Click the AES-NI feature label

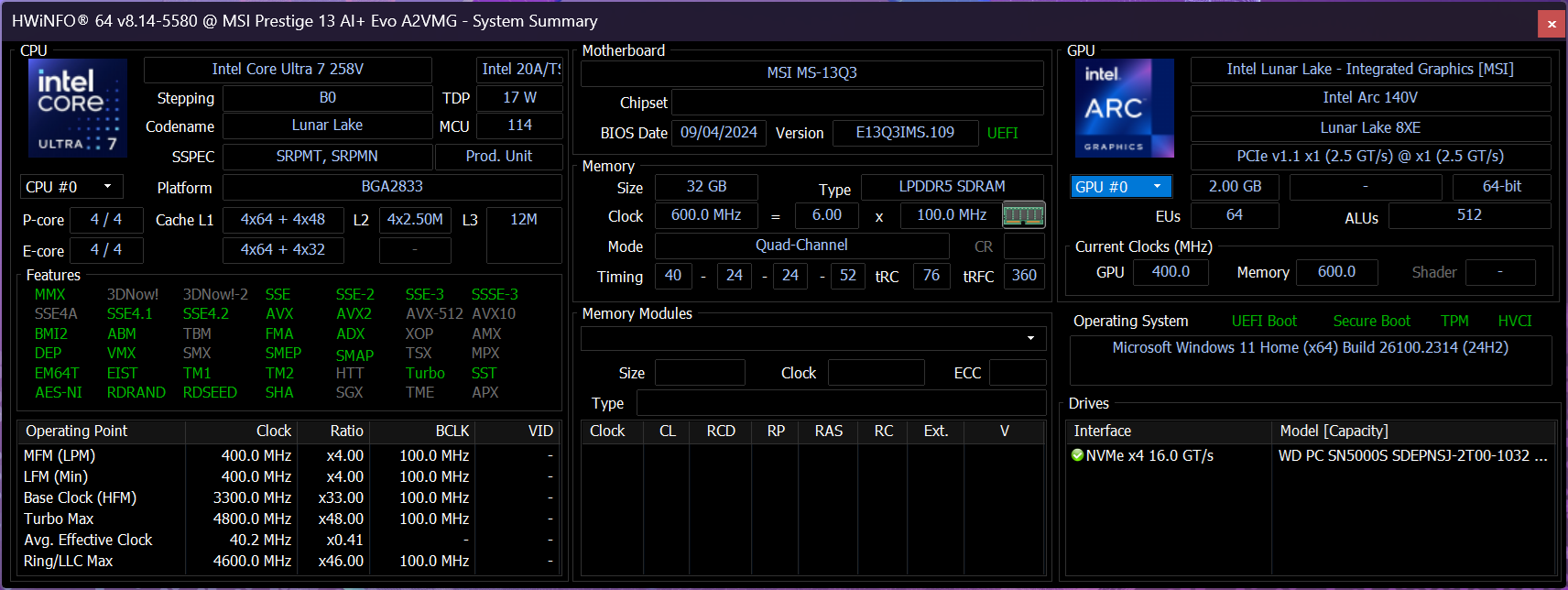(x=59, y=393)
